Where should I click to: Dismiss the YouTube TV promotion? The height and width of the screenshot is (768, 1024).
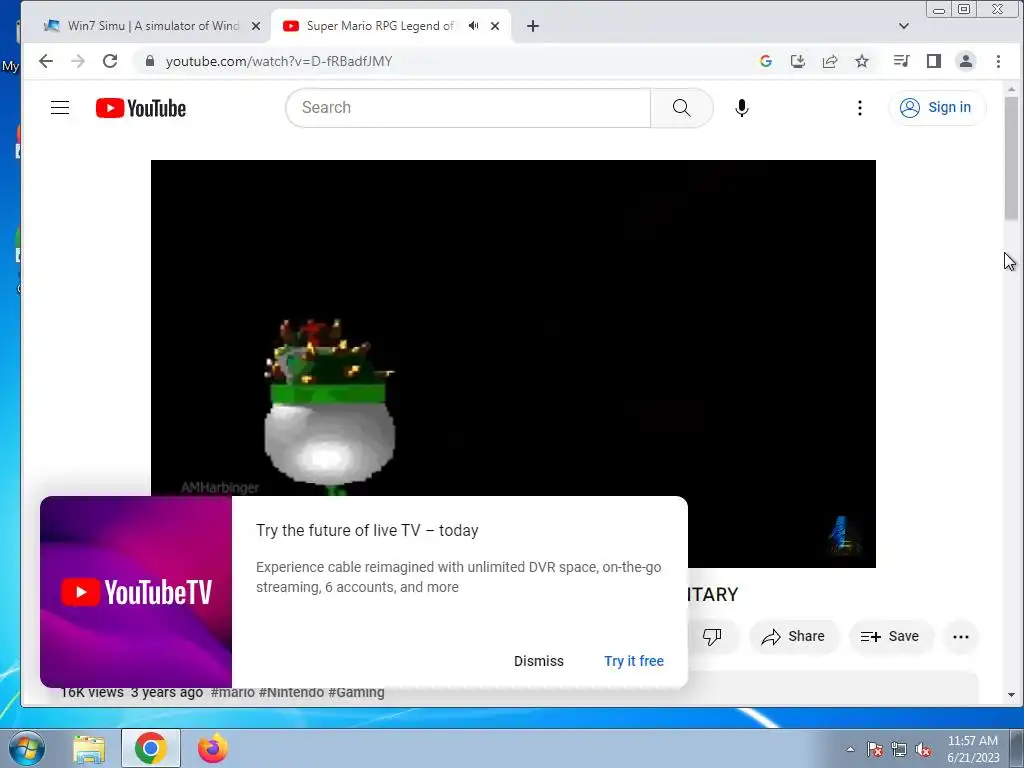pos(539,661)
